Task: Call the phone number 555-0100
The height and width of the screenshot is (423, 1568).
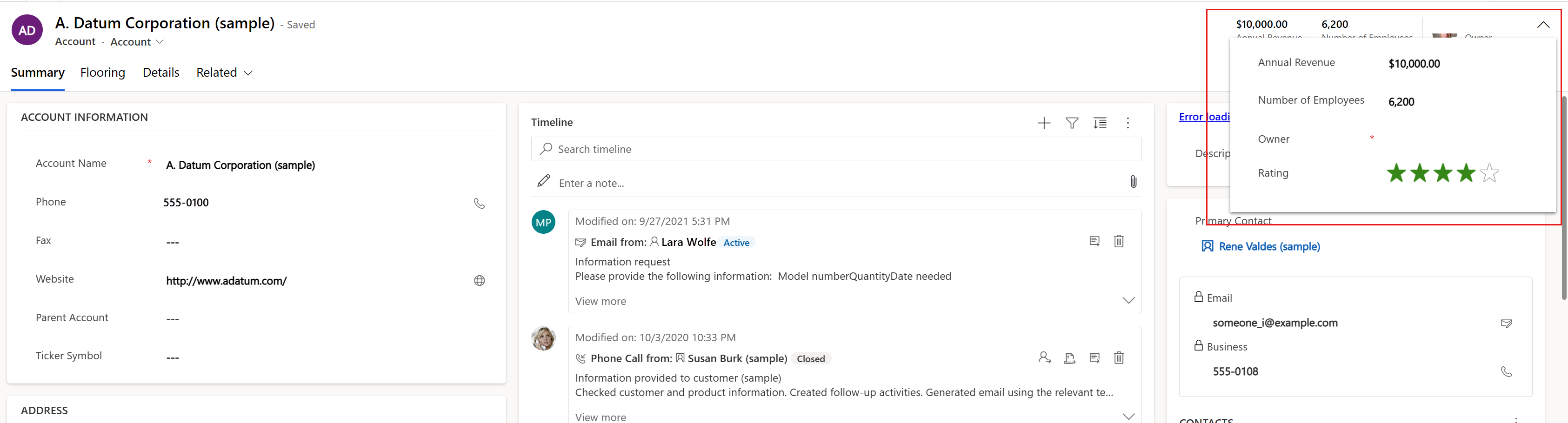Action: click(480, 203)
